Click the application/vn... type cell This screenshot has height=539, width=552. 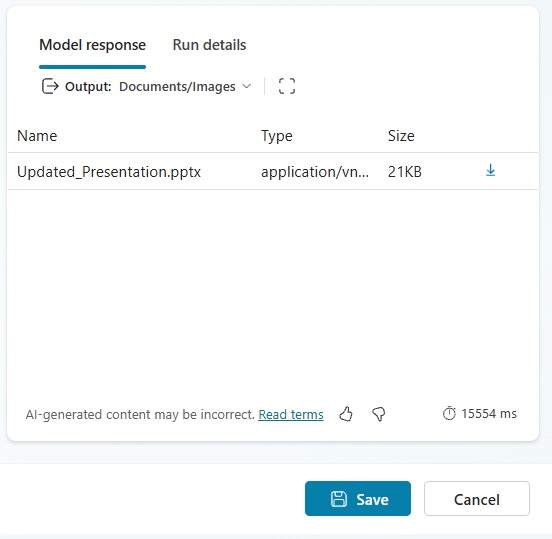(x=315, y=172)
